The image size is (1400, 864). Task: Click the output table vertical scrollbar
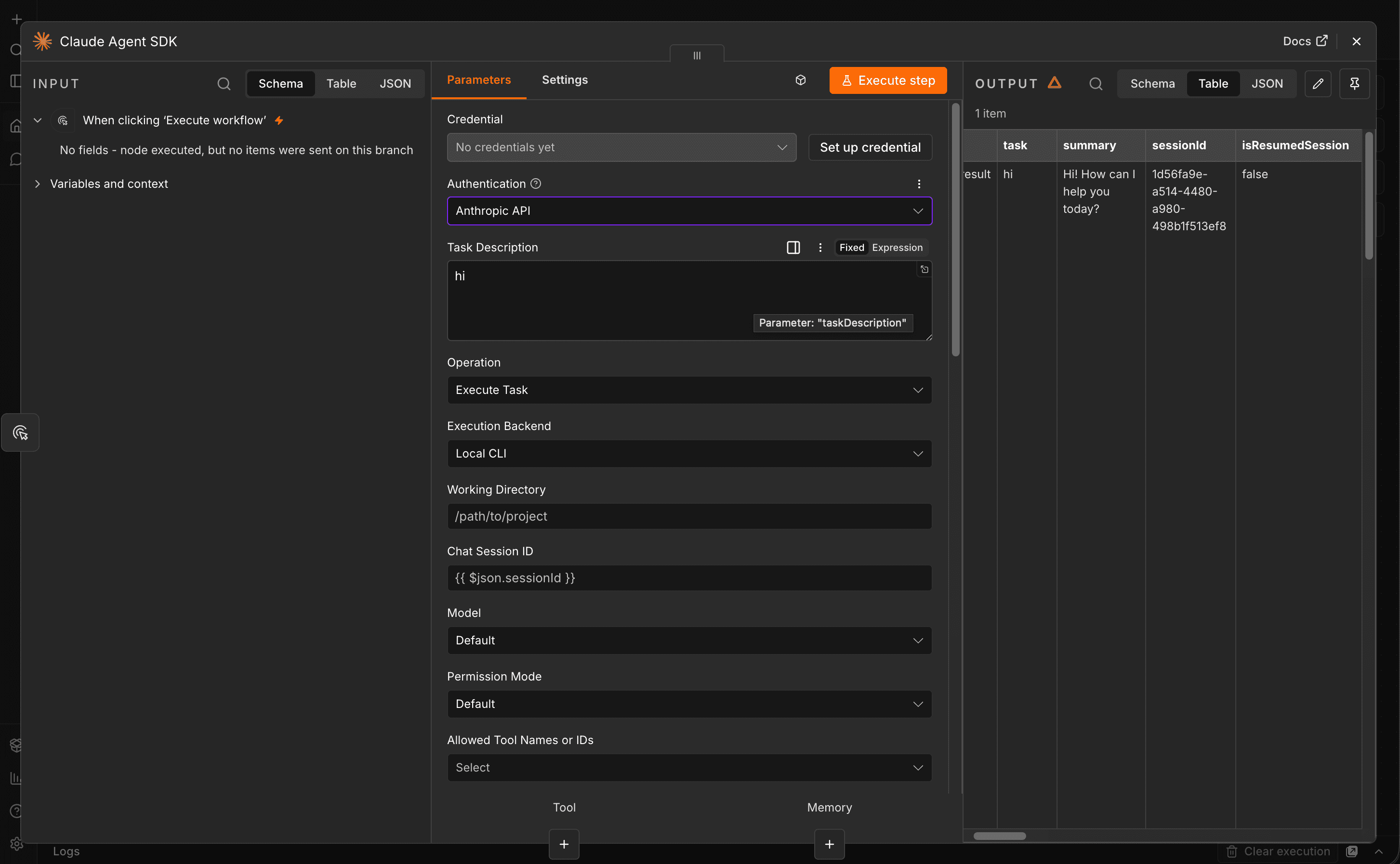1369,196
